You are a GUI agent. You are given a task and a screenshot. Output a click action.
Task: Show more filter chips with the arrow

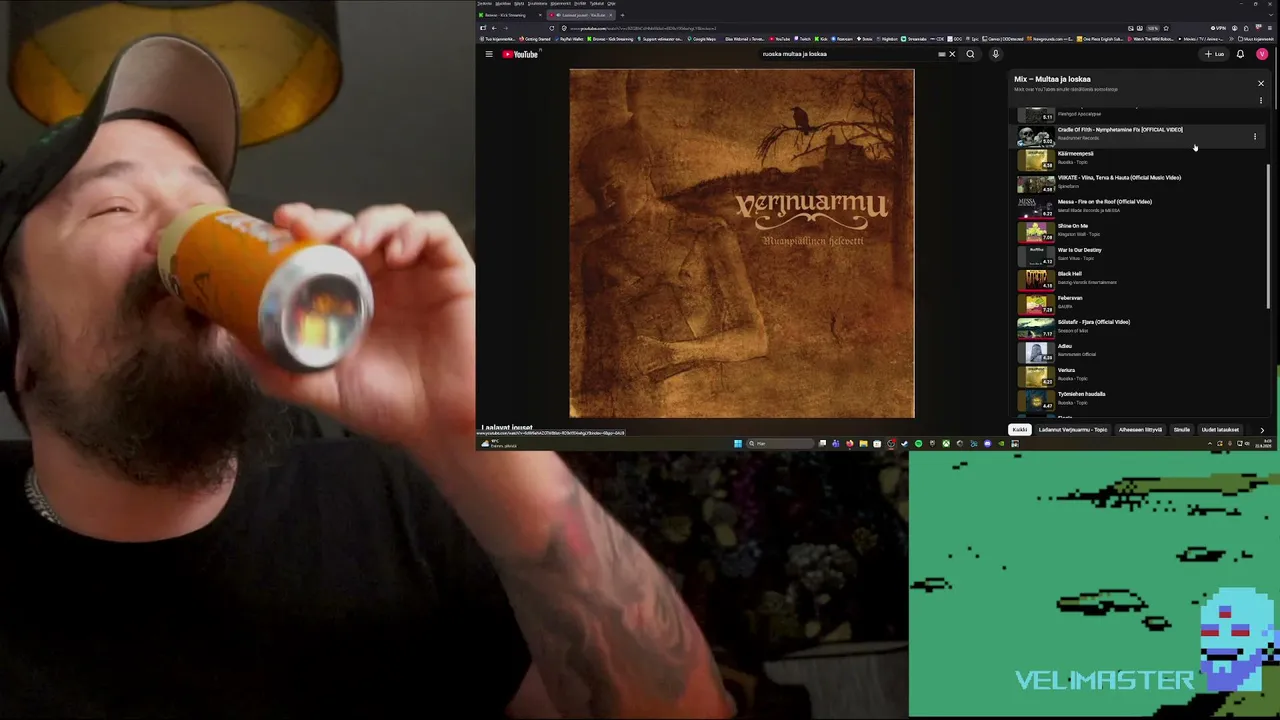pos(1262,430)
